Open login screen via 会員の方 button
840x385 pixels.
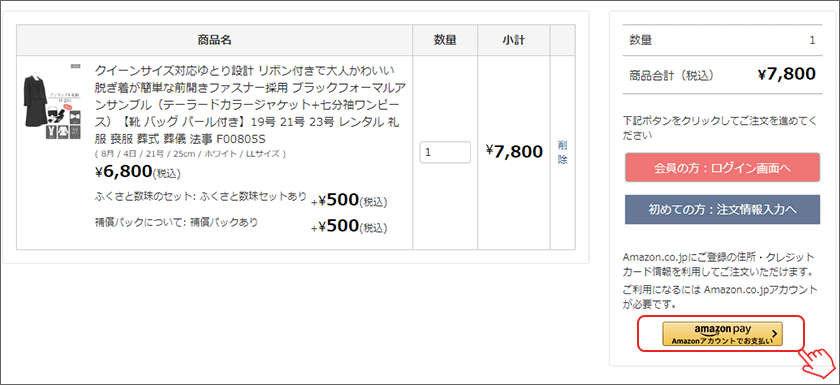point(722,168)
